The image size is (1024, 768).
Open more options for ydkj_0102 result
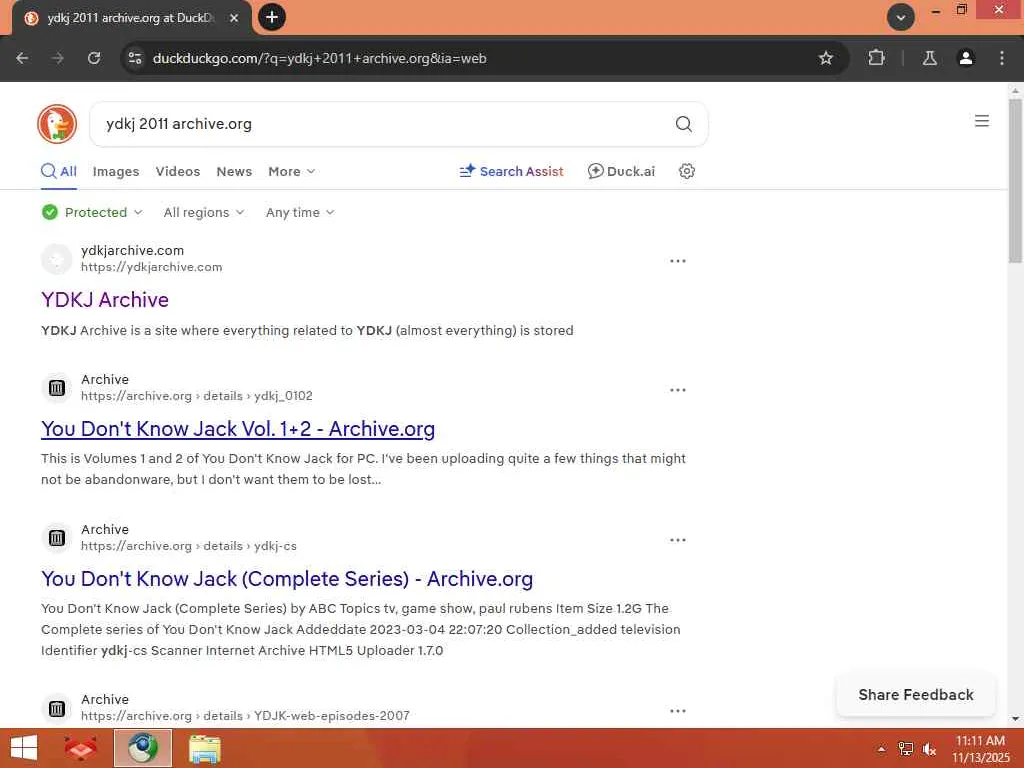click(x=677, y=391)
